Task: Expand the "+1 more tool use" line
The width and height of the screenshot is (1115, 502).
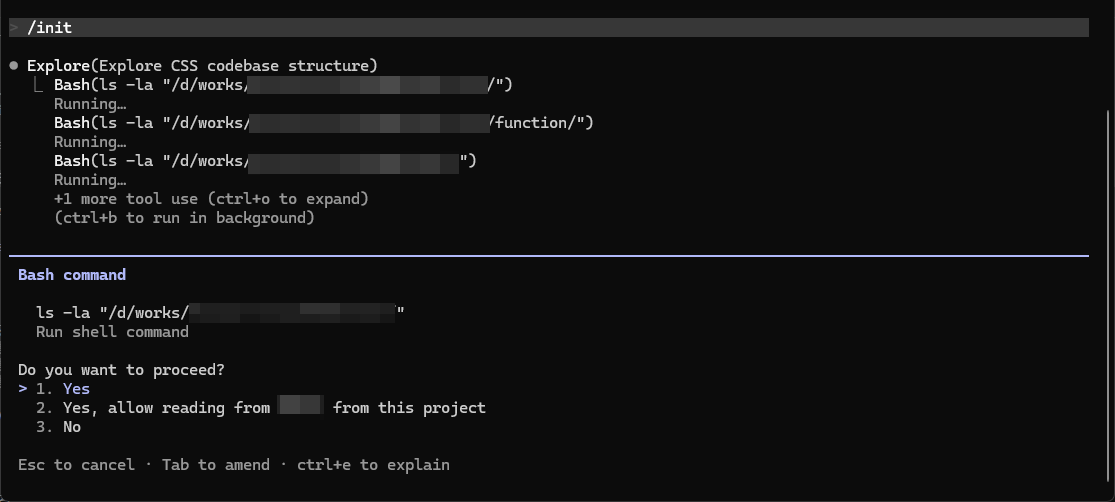Action: [x=211, y=199]
